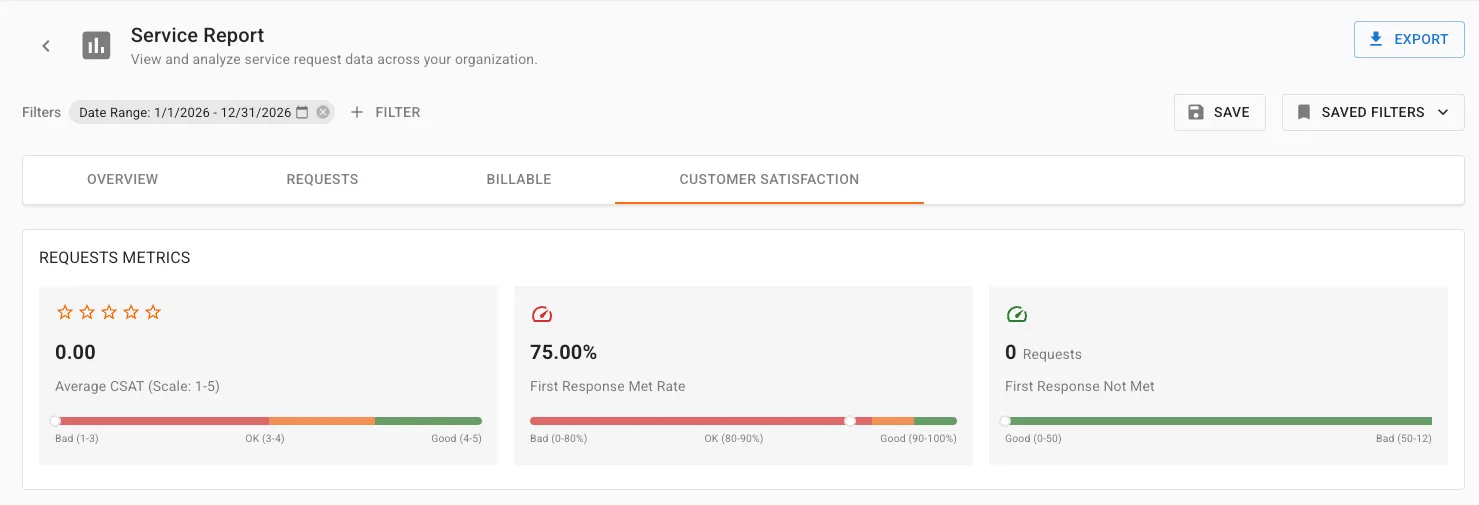The width and height of the screenshot is (1479, 505).
Task: Click the fifth CSAT star icon
Action: (153, 312)
